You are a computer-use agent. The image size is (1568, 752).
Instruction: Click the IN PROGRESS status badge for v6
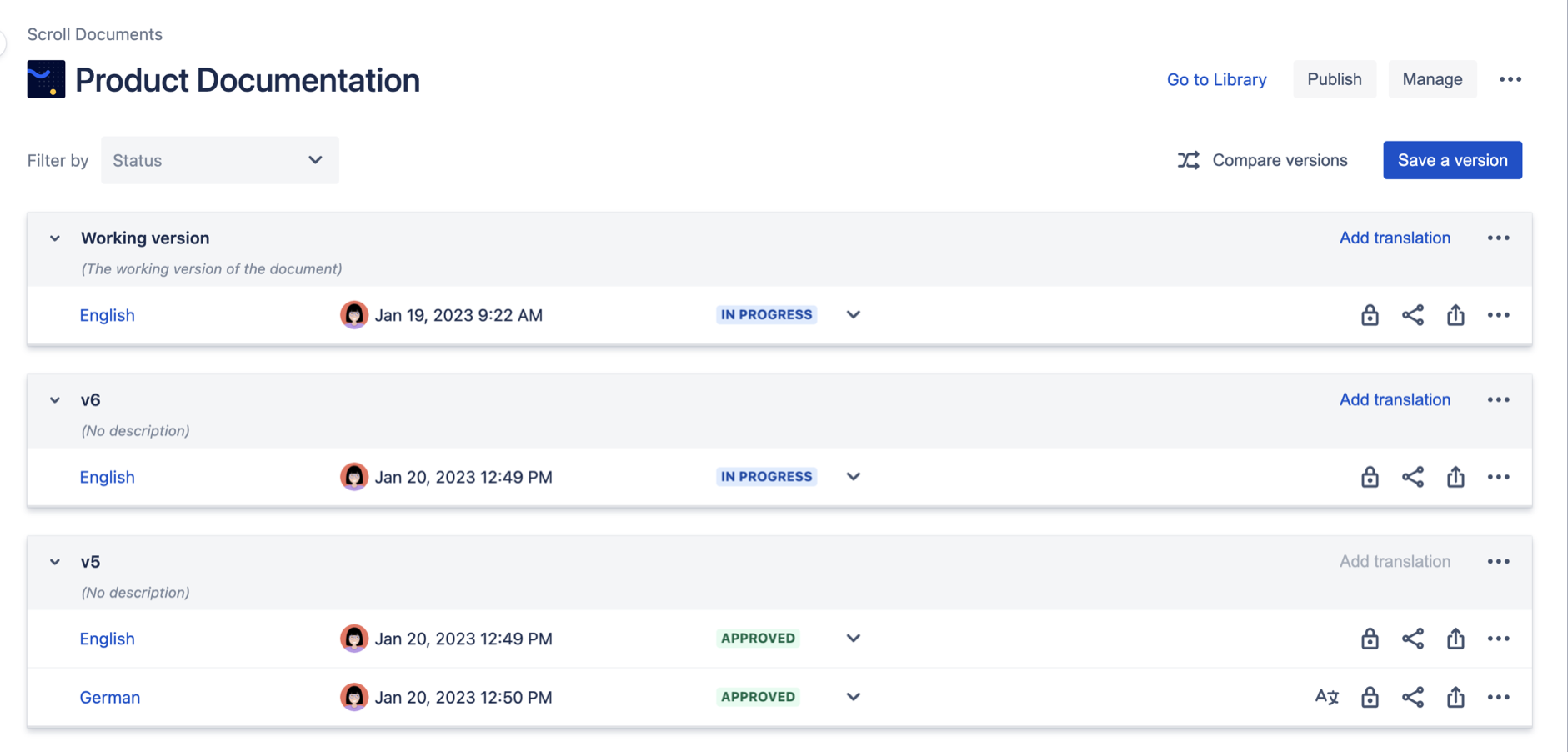765,476
